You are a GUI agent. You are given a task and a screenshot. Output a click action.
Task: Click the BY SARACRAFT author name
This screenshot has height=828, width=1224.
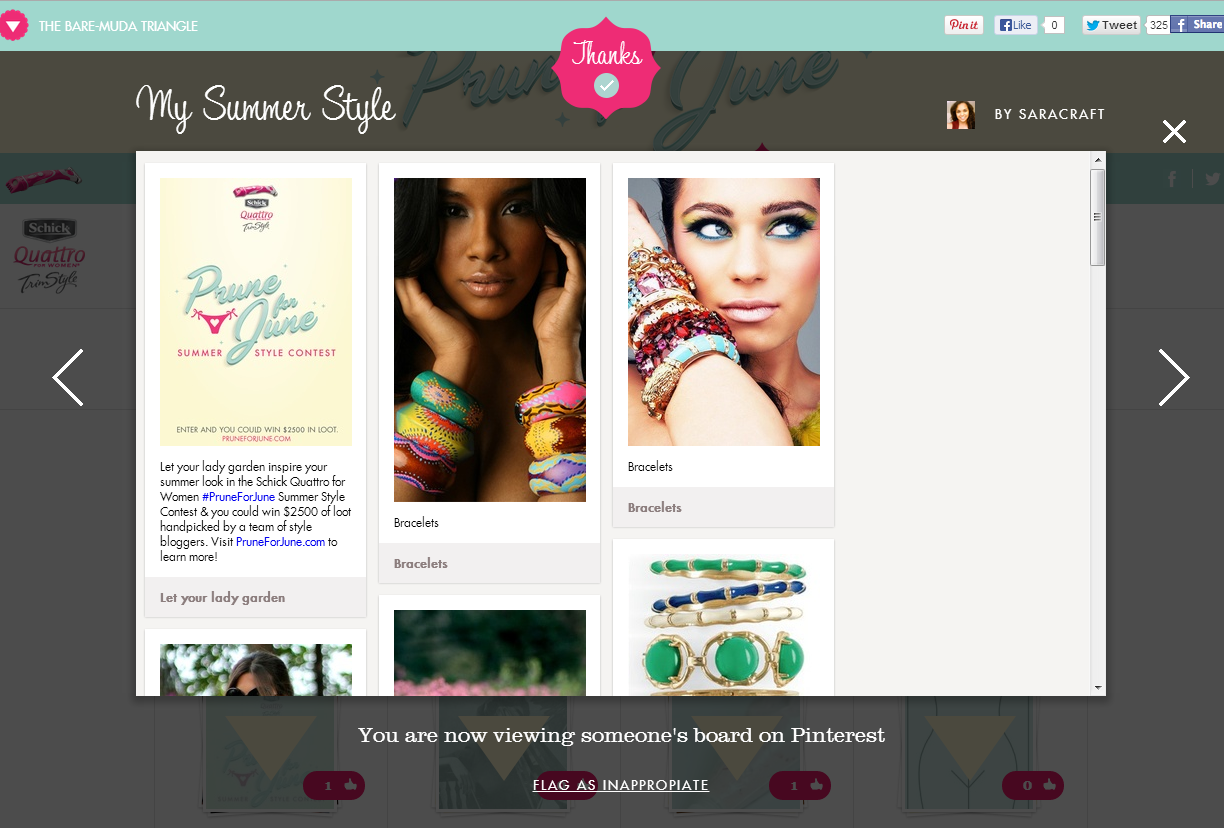point(1049,115)
